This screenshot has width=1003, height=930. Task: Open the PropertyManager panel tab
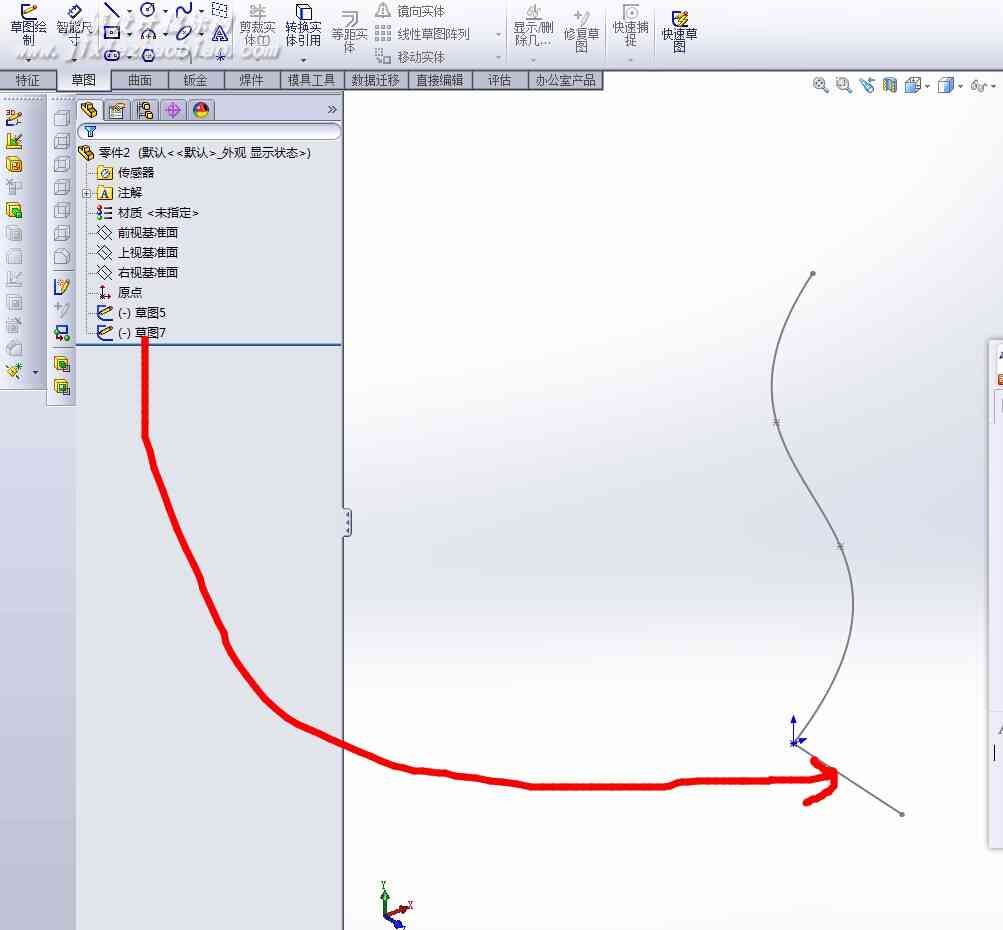116,110
